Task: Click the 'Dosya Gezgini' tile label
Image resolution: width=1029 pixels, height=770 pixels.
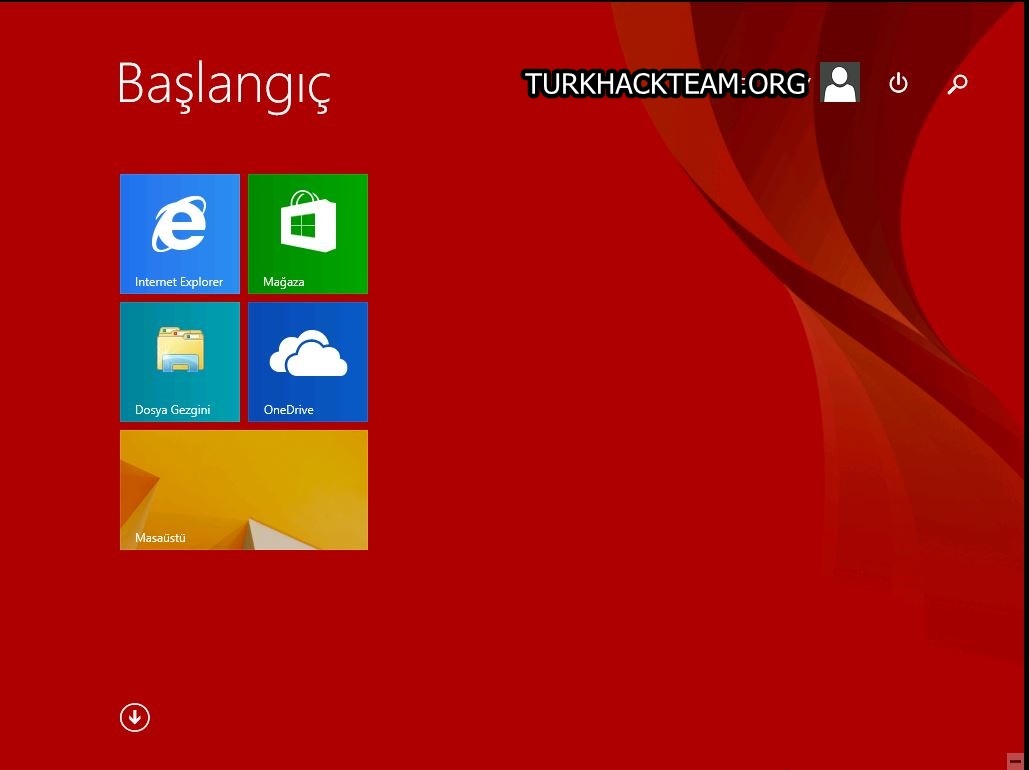Action: pos(173,410)
